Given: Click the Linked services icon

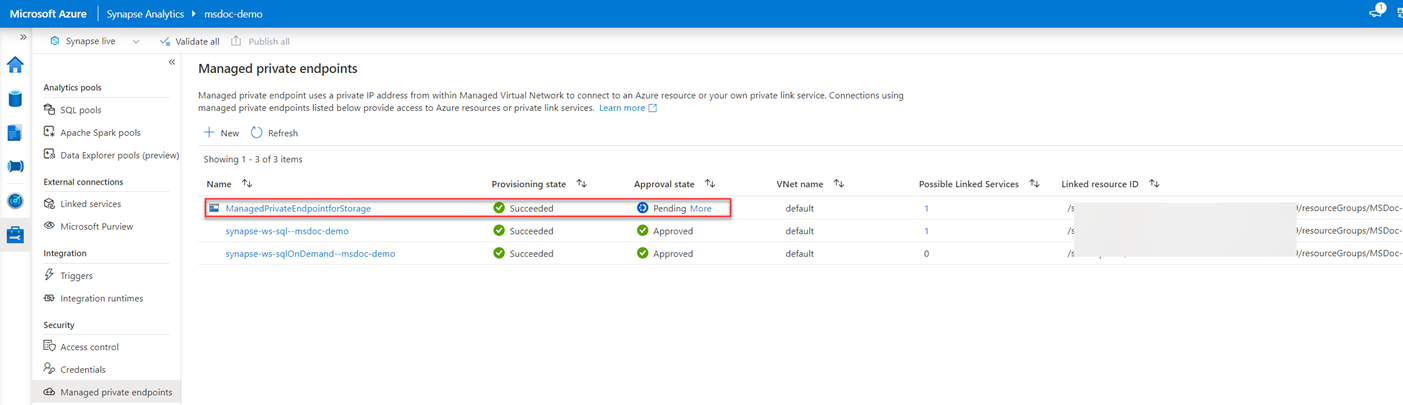Looking at the screenshot, I should point(50,204).
